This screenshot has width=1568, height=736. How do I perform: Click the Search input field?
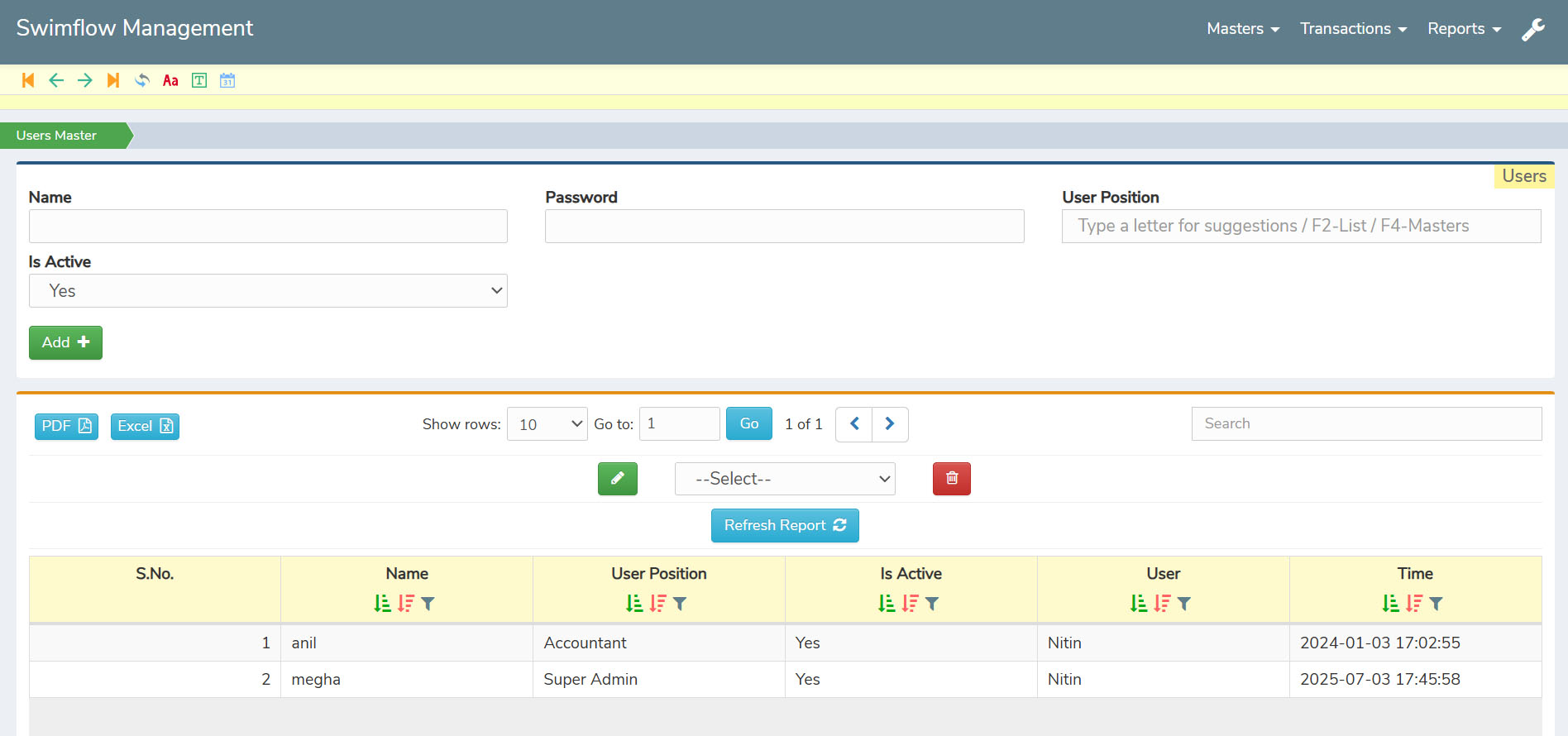pyautogui.click(x=1365, y=423)
